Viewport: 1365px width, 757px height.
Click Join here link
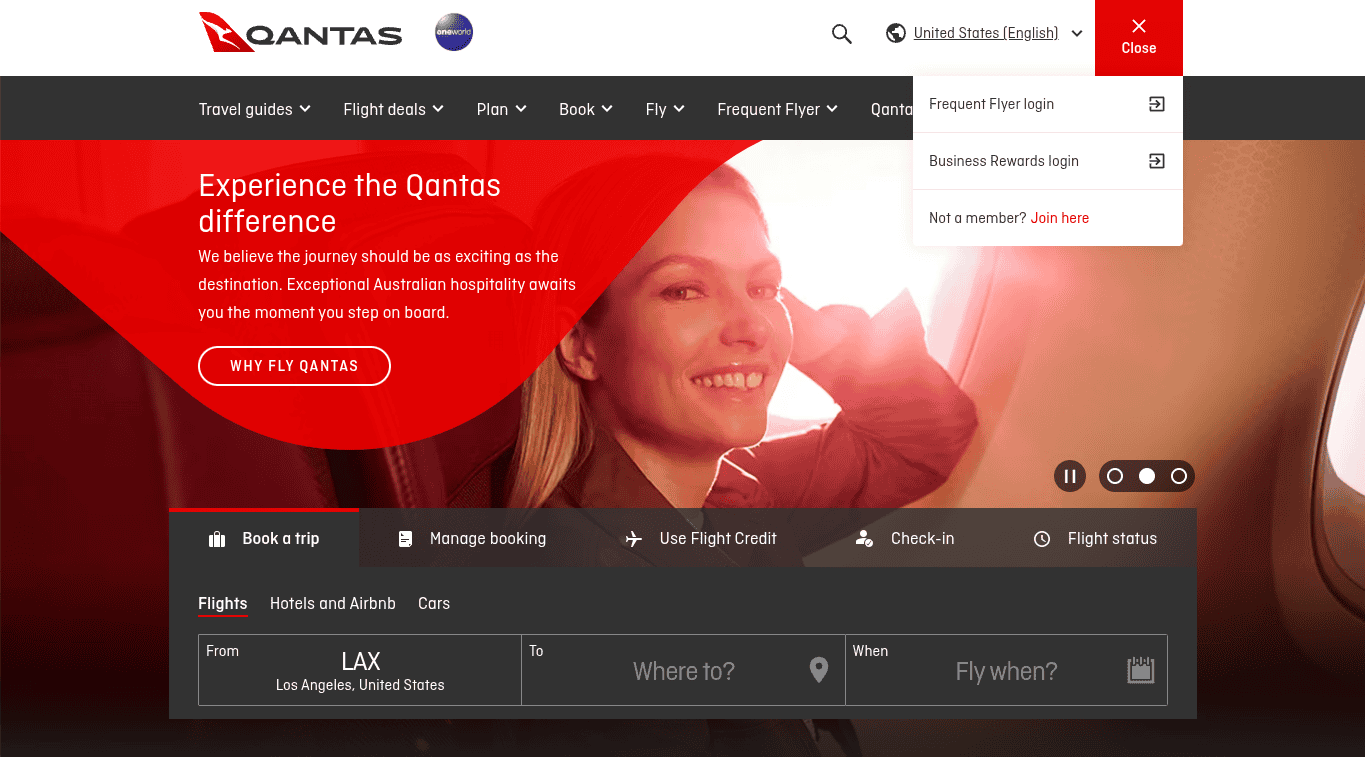pos(1060,218)
